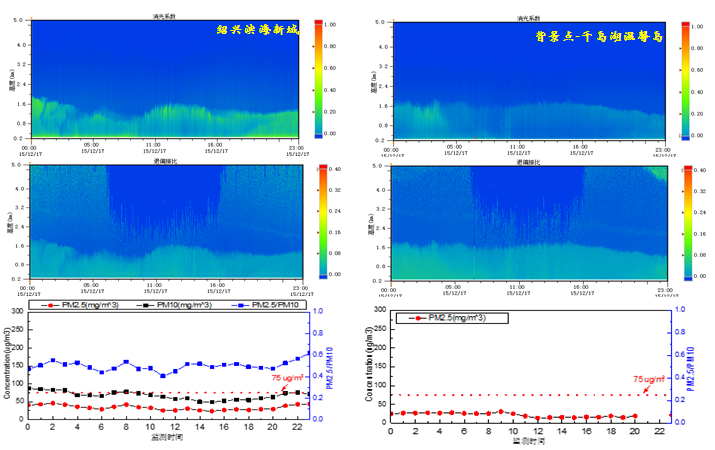Click the yellow 绍兴滨海新城 title label

point(257,30)
